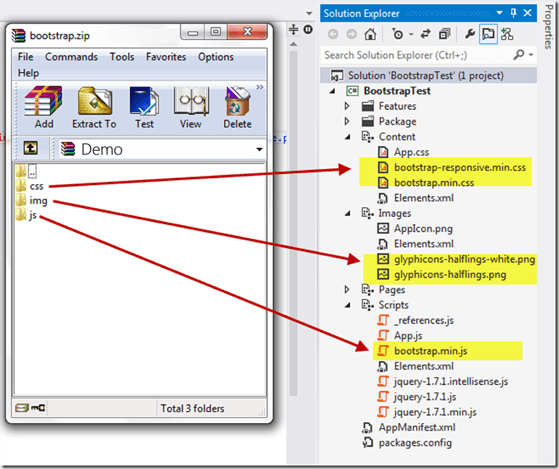This screenshot has width=559, height=469.
Task: Open the Demo path dropdown
Action: coord(259,149)
